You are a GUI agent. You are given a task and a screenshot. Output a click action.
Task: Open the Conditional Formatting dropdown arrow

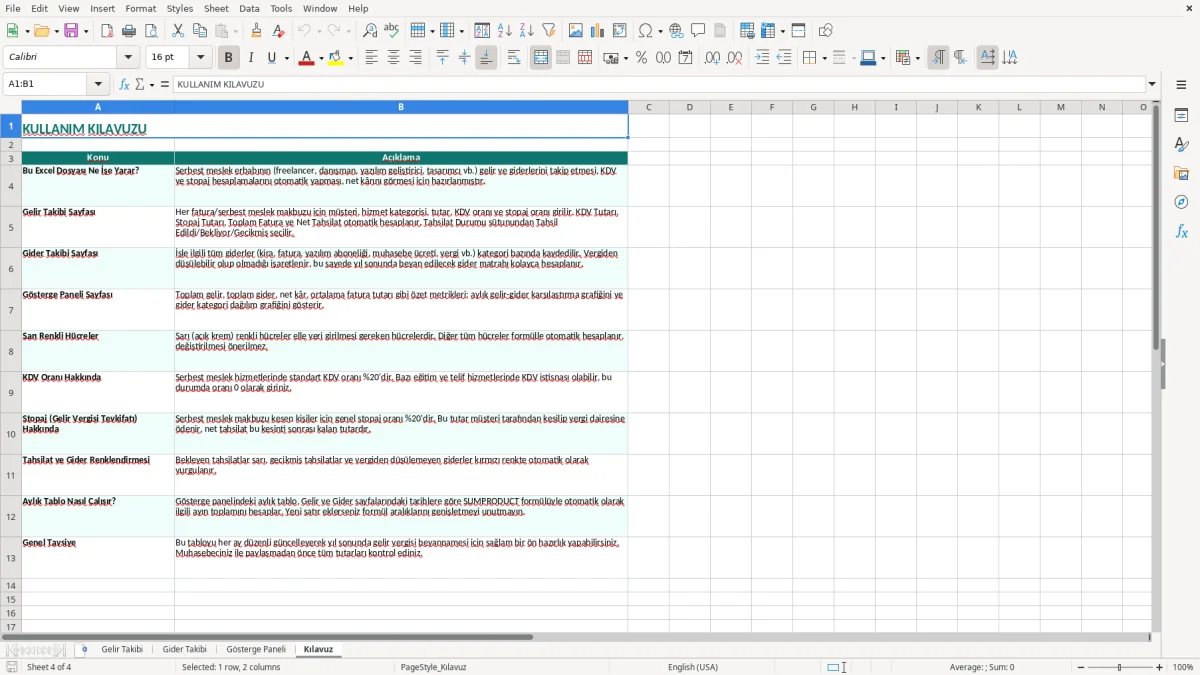click(x=917, y=58)
